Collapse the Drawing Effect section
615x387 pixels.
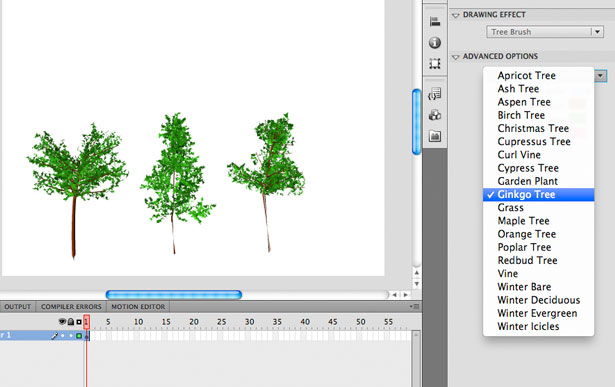(455, 15)
